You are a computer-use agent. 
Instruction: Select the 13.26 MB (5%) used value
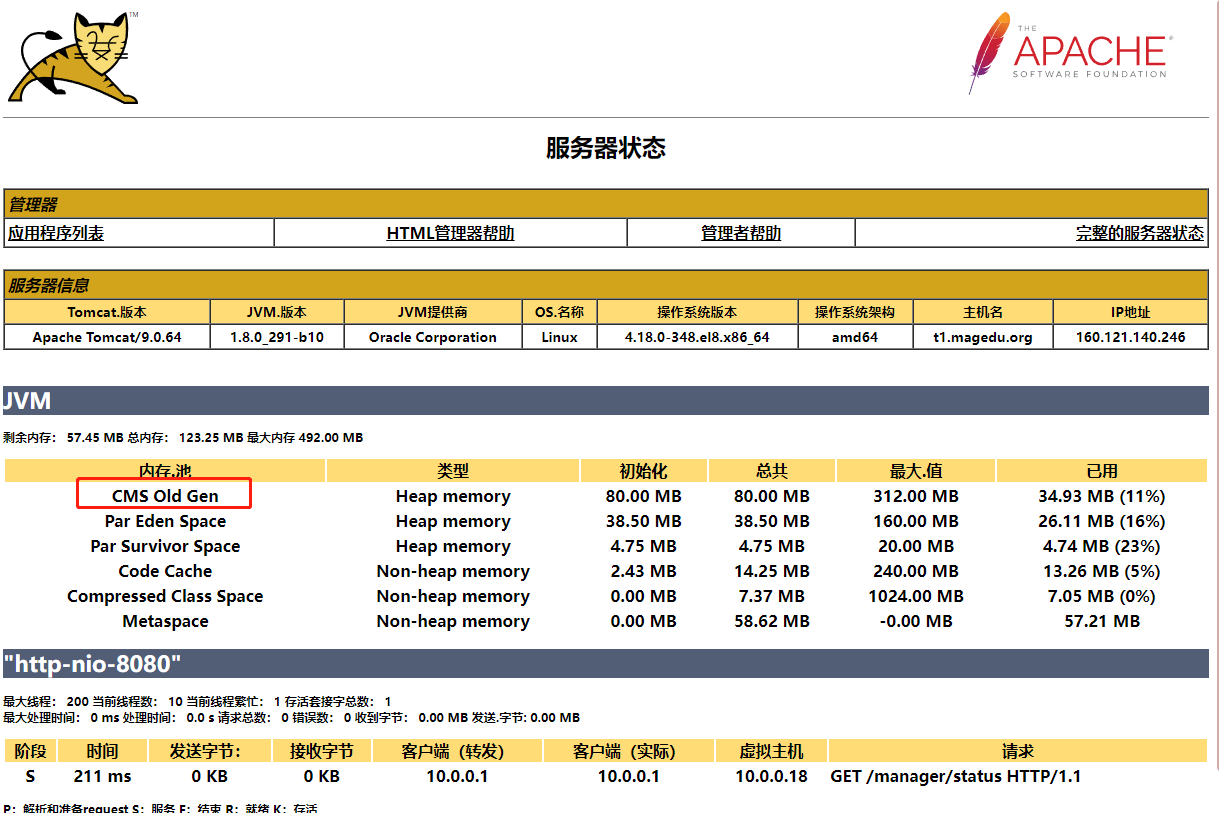point(1102,571)
